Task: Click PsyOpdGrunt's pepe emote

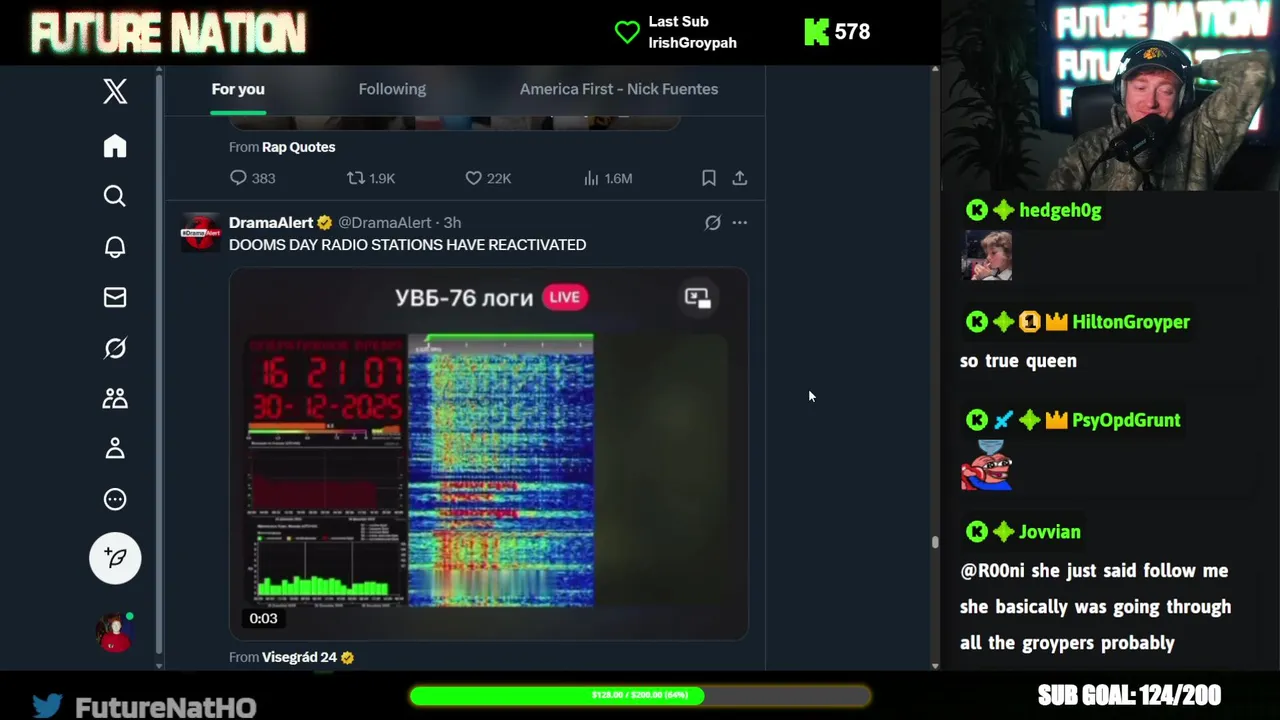Action: [x=987, y=466]
